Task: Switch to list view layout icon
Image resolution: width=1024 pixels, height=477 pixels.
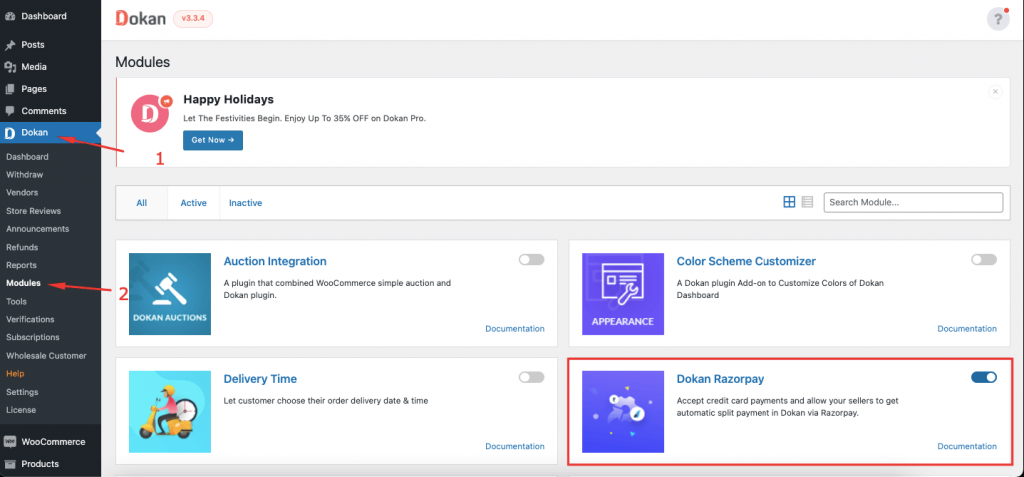Action: 807,202
